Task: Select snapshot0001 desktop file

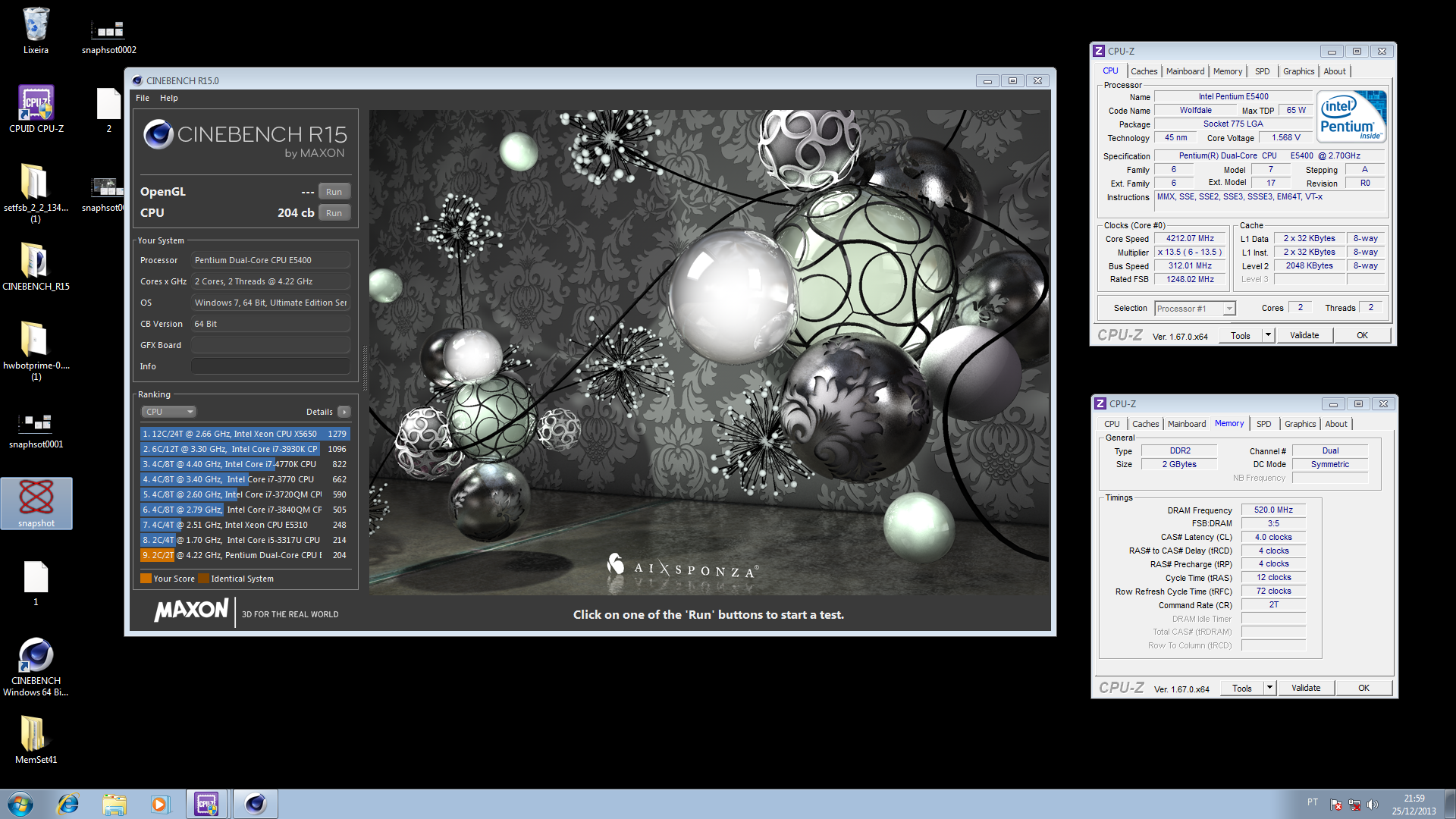Action: point(36,430)
